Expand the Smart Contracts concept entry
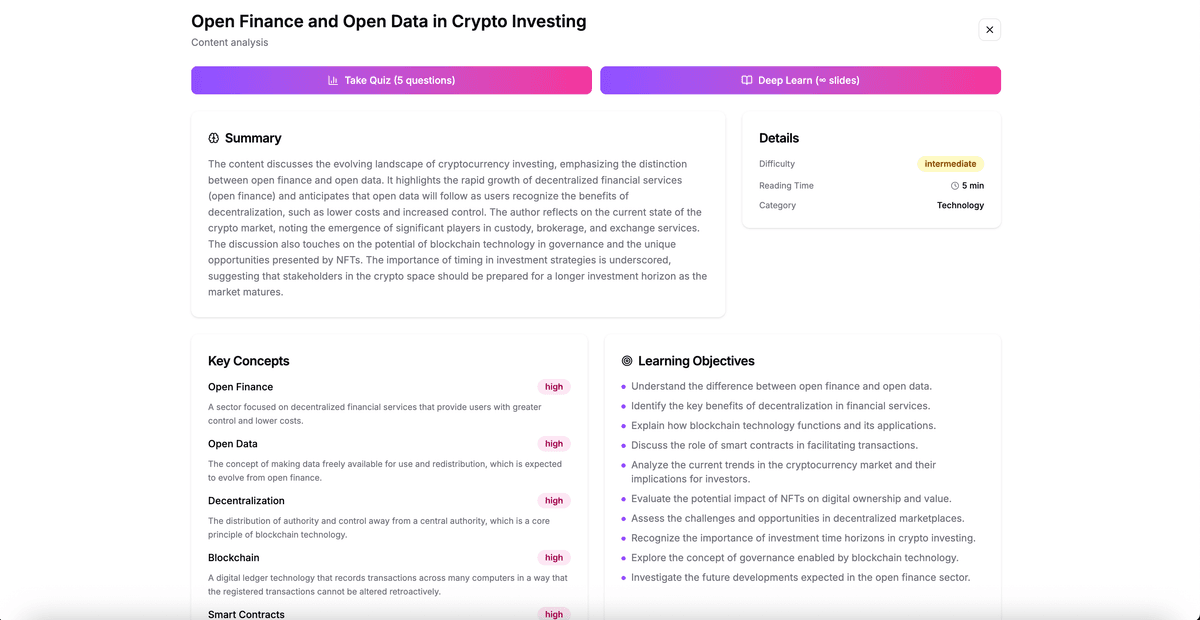The height and width of the screenshot is (620, 1200). point(246,613)
